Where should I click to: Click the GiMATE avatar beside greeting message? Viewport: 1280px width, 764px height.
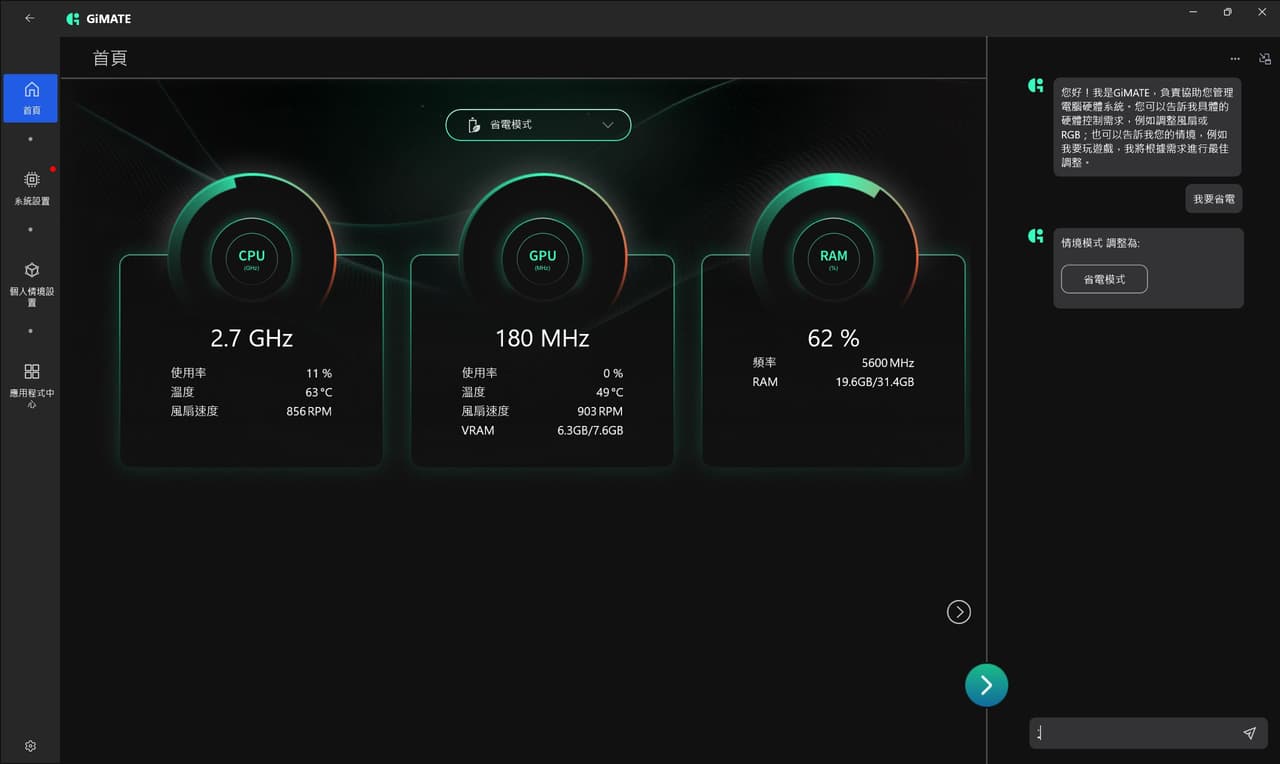tap(1036, 86)
